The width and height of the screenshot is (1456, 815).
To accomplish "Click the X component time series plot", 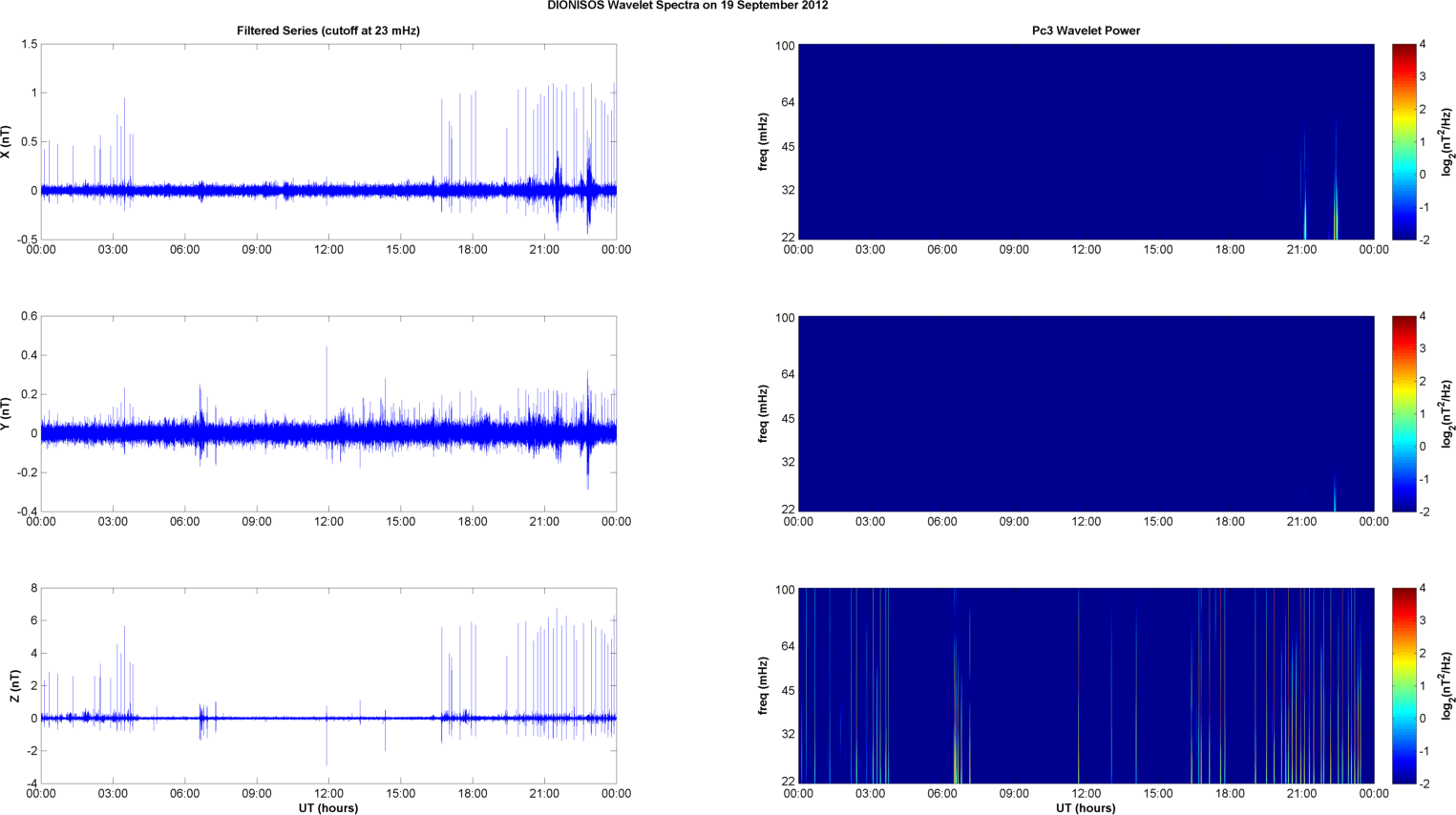I will click(x=328, y=141).
